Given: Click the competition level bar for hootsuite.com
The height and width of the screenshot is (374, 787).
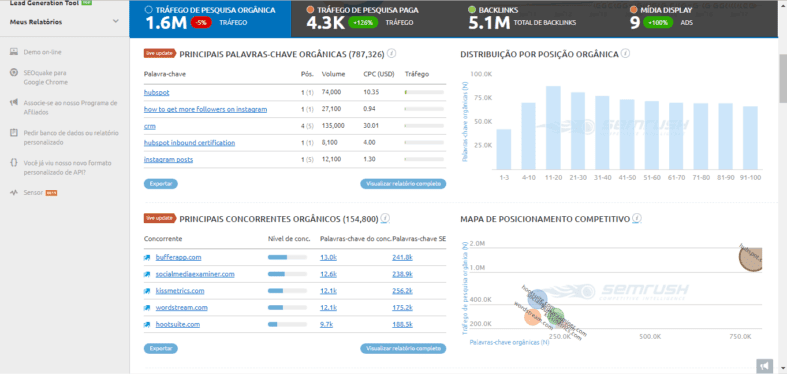Looking at the screenshot, I should pyautogui.click(x=288, y=325).
